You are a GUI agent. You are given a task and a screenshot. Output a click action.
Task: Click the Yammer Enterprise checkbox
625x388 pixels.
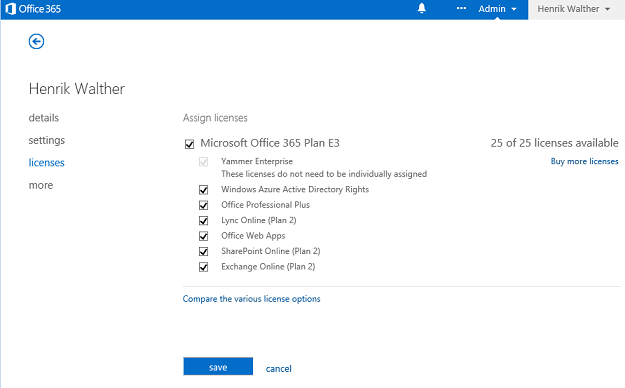coord(203,162)
